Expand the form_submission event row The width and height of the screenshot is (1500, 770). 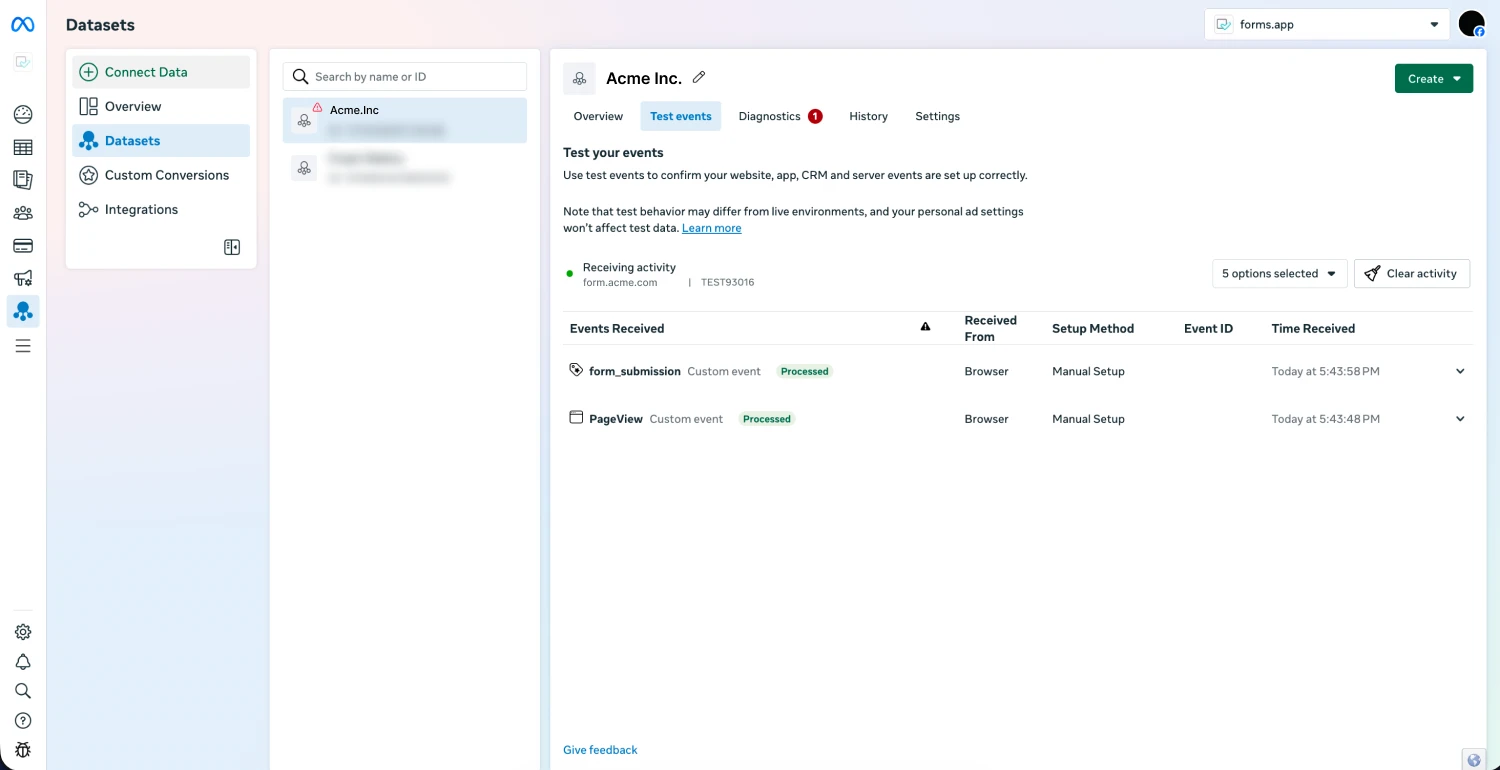coord(1460,371)
